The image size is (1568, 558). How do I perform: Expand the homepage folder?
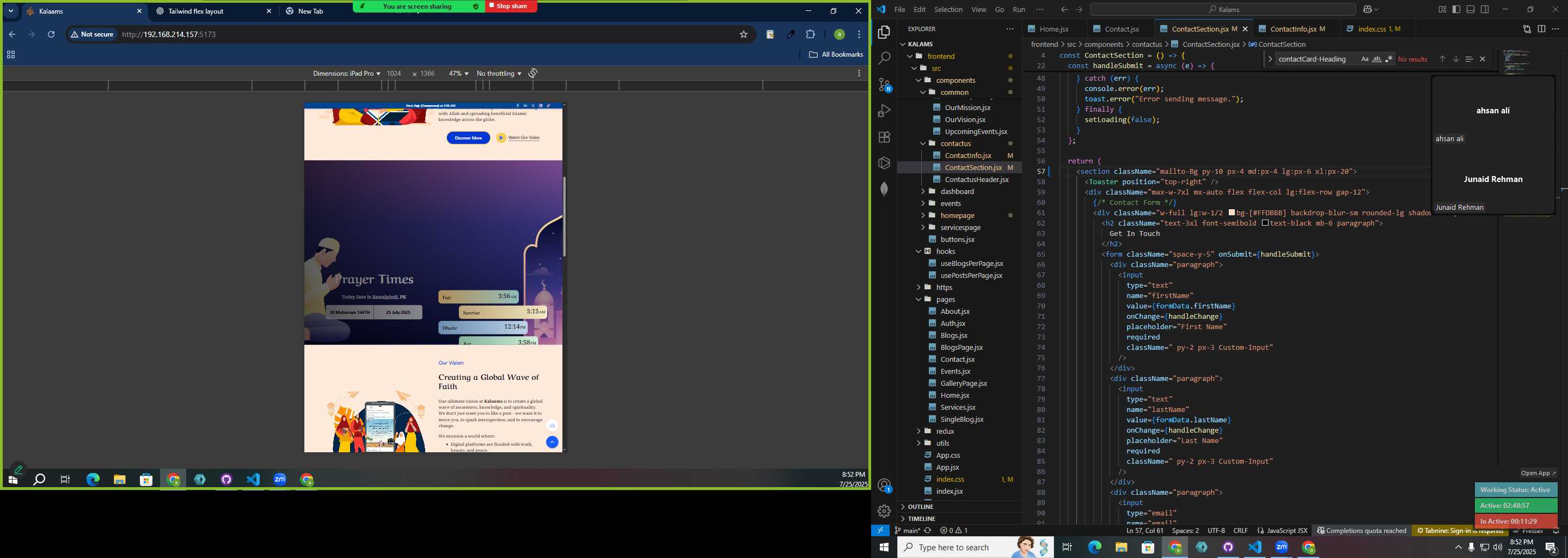[x=923, y=216]
